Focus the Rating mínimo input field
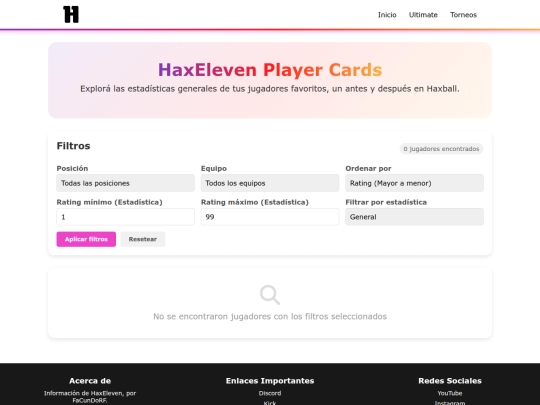The height and width of the screenshot is (405, 540). coord(125,217)
